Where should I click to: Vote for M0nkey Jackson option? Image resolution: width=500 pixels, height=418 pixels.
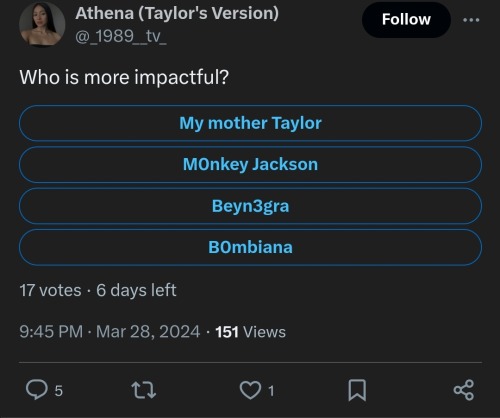coord(250,164)
